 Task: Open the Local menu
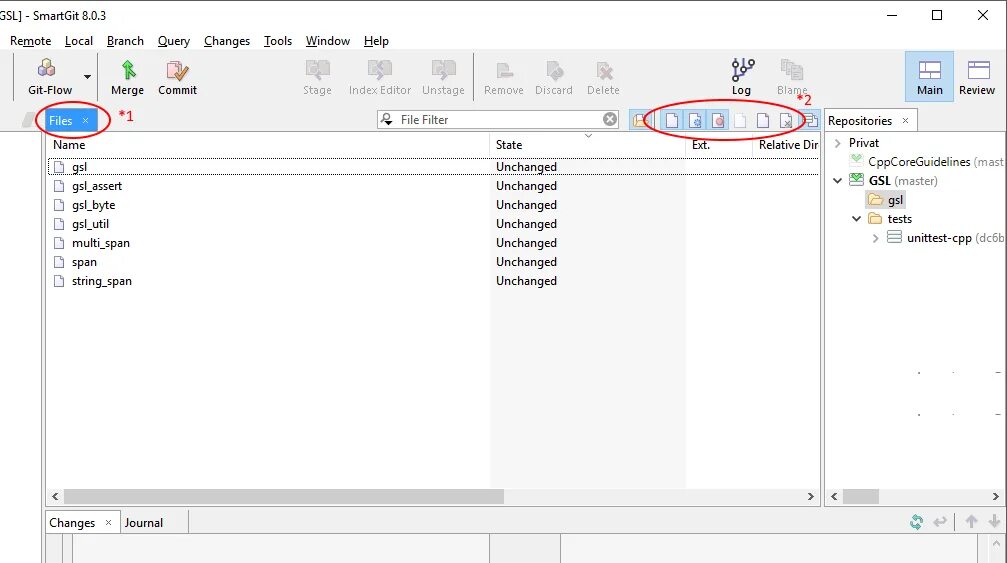[x=79, y=40]
